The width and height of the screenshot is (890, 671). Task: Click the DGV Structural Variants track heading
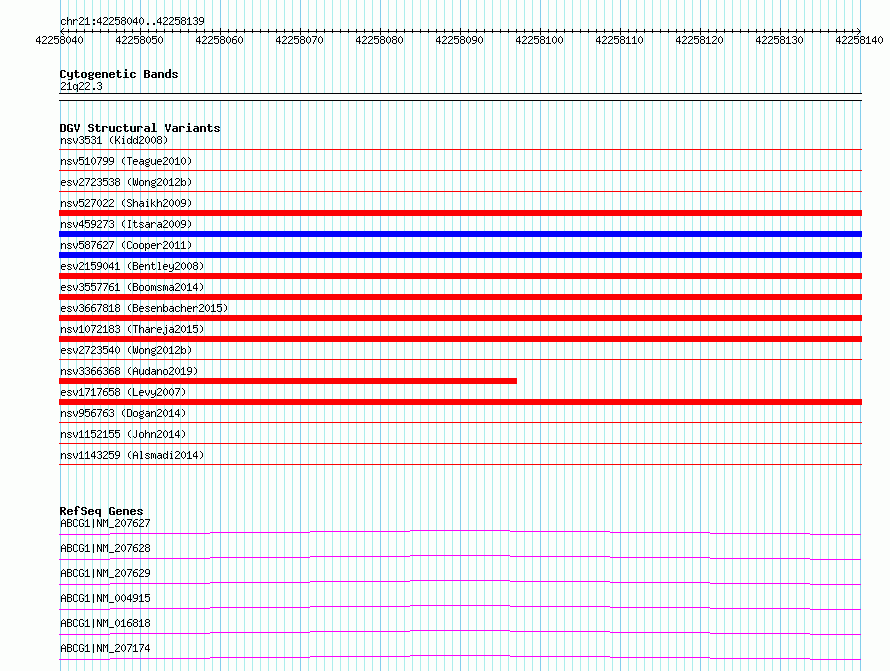[140, 128]
